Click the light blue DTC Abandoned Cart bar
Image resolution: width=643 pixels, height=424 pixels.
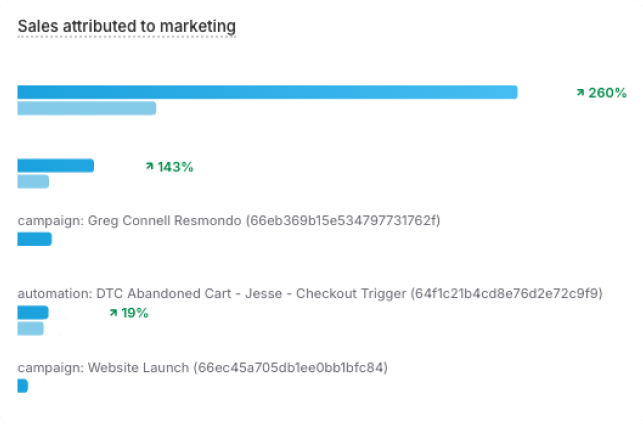pyautogui.click(x=30, y=328)
